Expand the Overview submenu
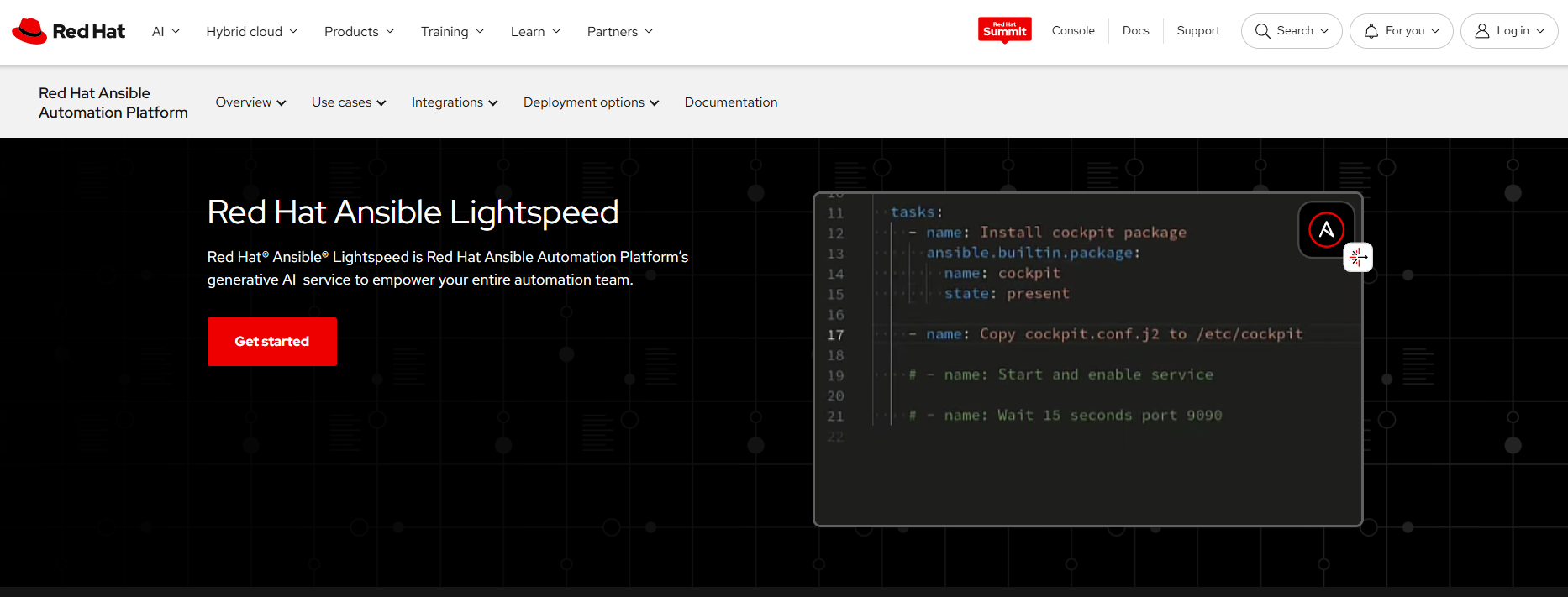 250,102
